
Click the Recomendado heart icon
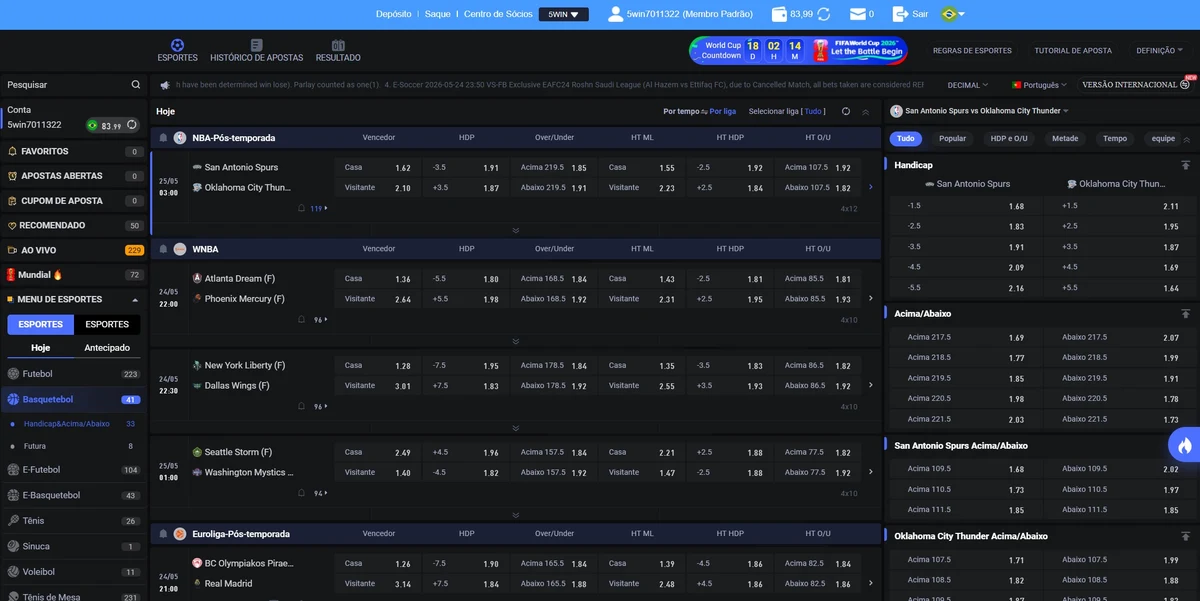tap(12, 226)
